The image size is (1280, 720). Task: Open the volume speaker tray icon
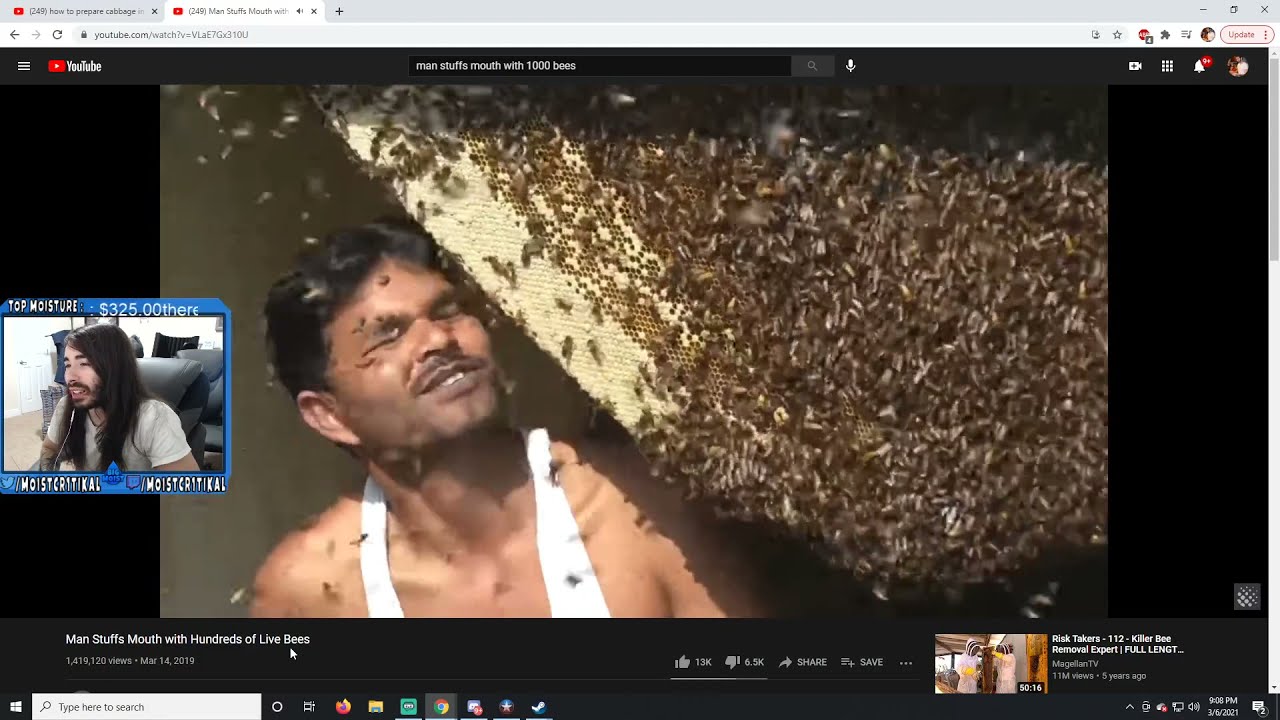coord(1194,707)
